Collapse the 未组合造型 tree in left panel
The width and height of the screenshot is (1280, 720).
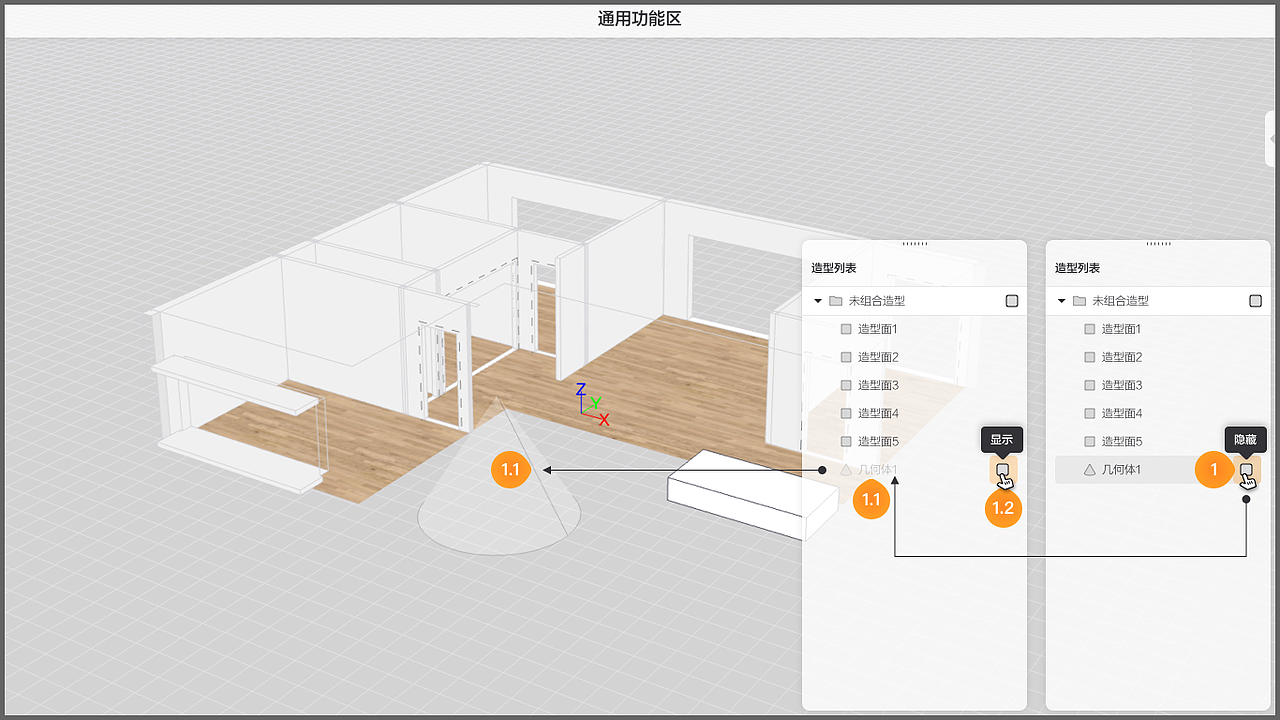[818, 300]
